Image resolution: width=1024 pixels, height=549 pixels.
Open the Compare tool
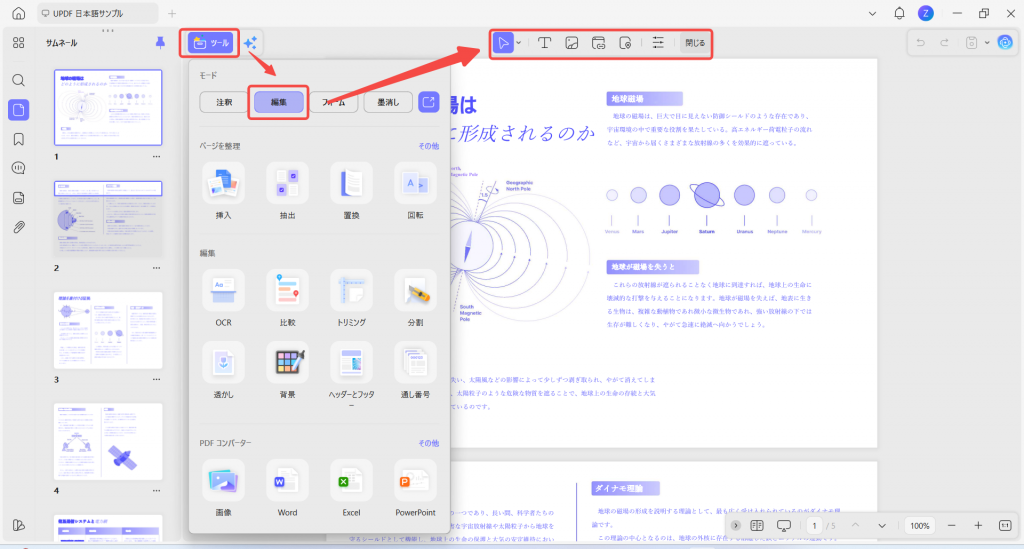(x=287, y=290)
